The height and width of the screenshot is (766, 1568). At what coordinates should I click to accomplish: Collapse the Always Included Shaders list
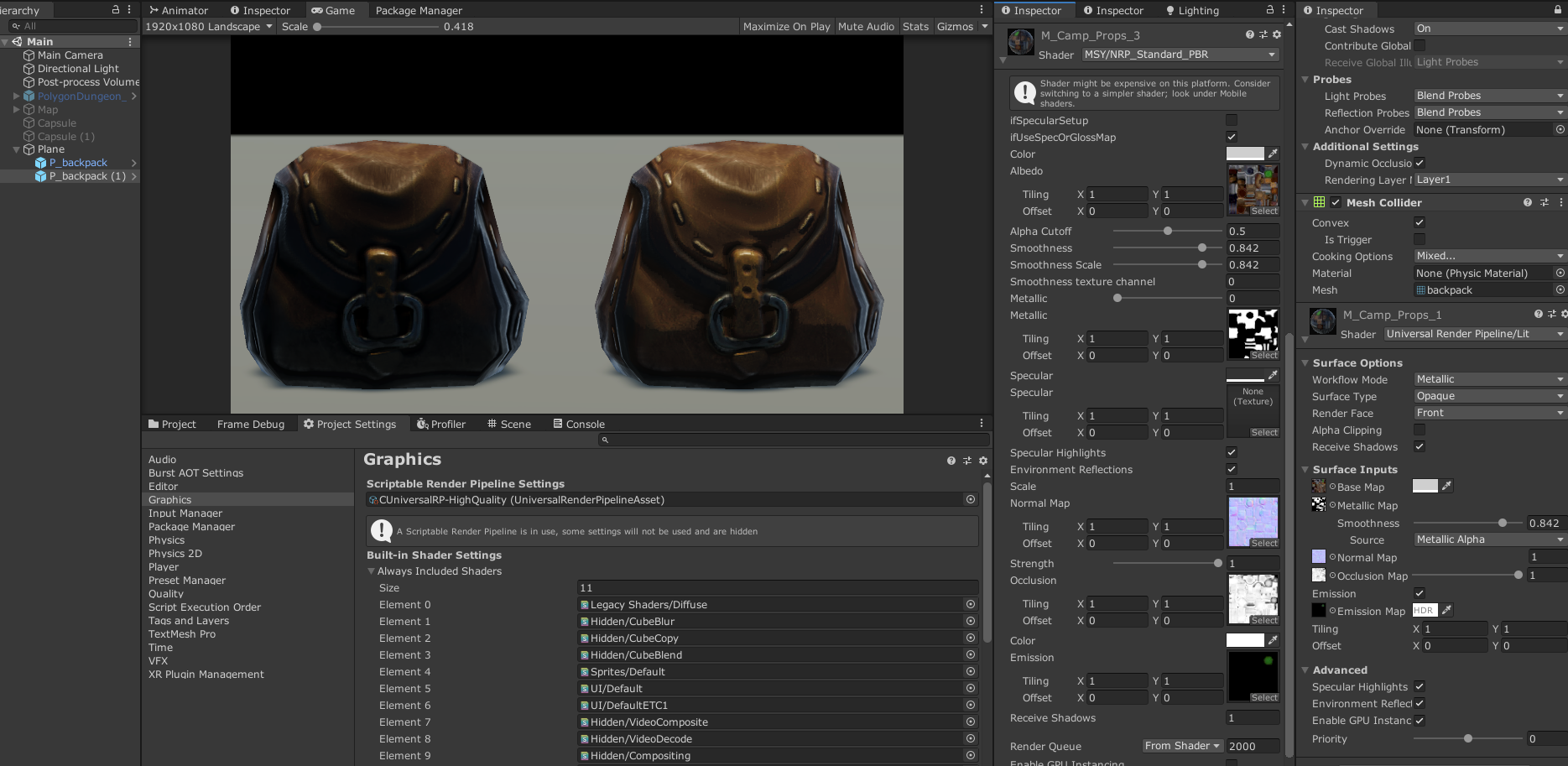pos(372,571)
